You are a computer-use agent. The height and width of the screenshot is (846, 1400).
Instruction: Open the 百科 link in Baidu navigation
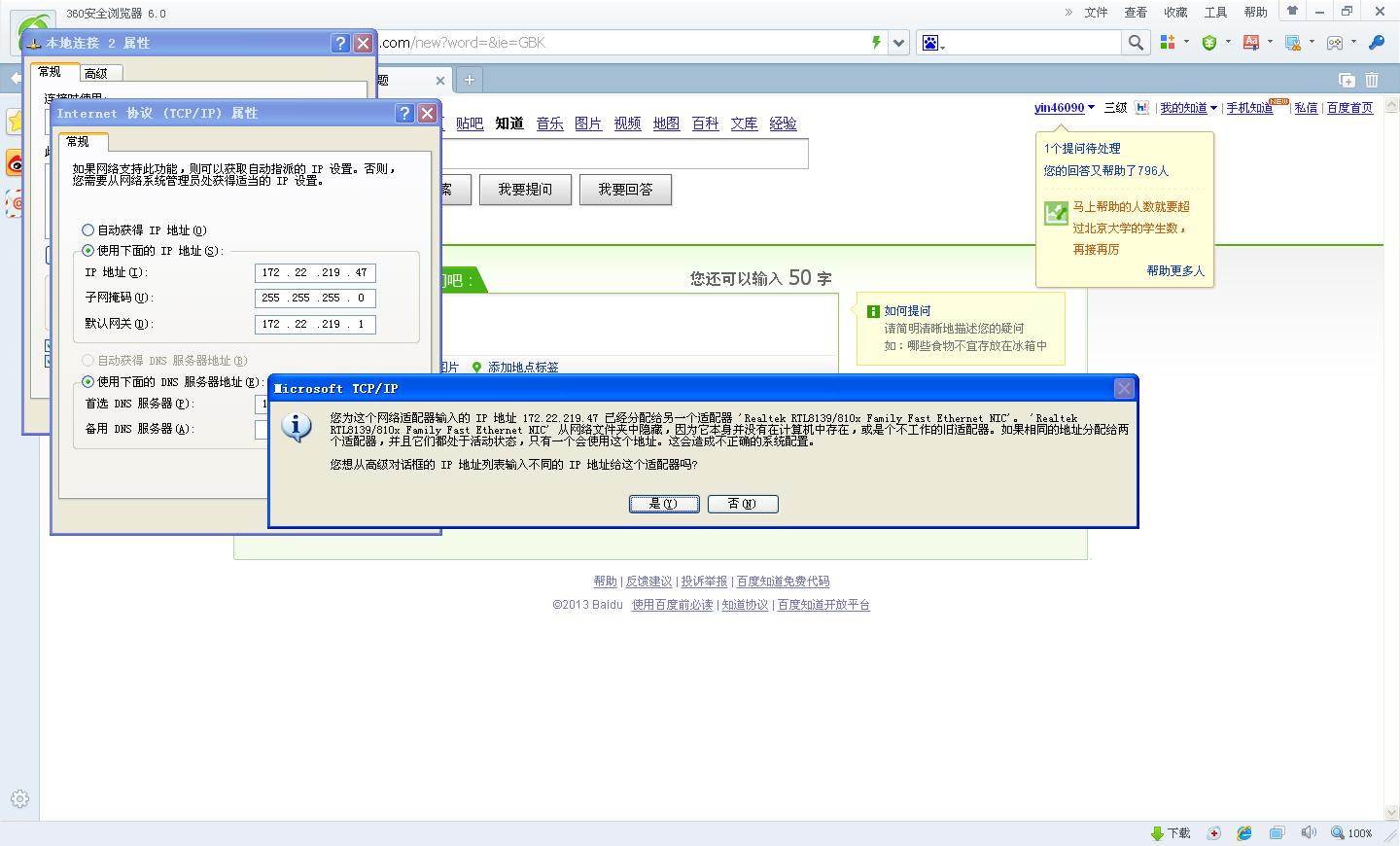[x=705, y=123]
